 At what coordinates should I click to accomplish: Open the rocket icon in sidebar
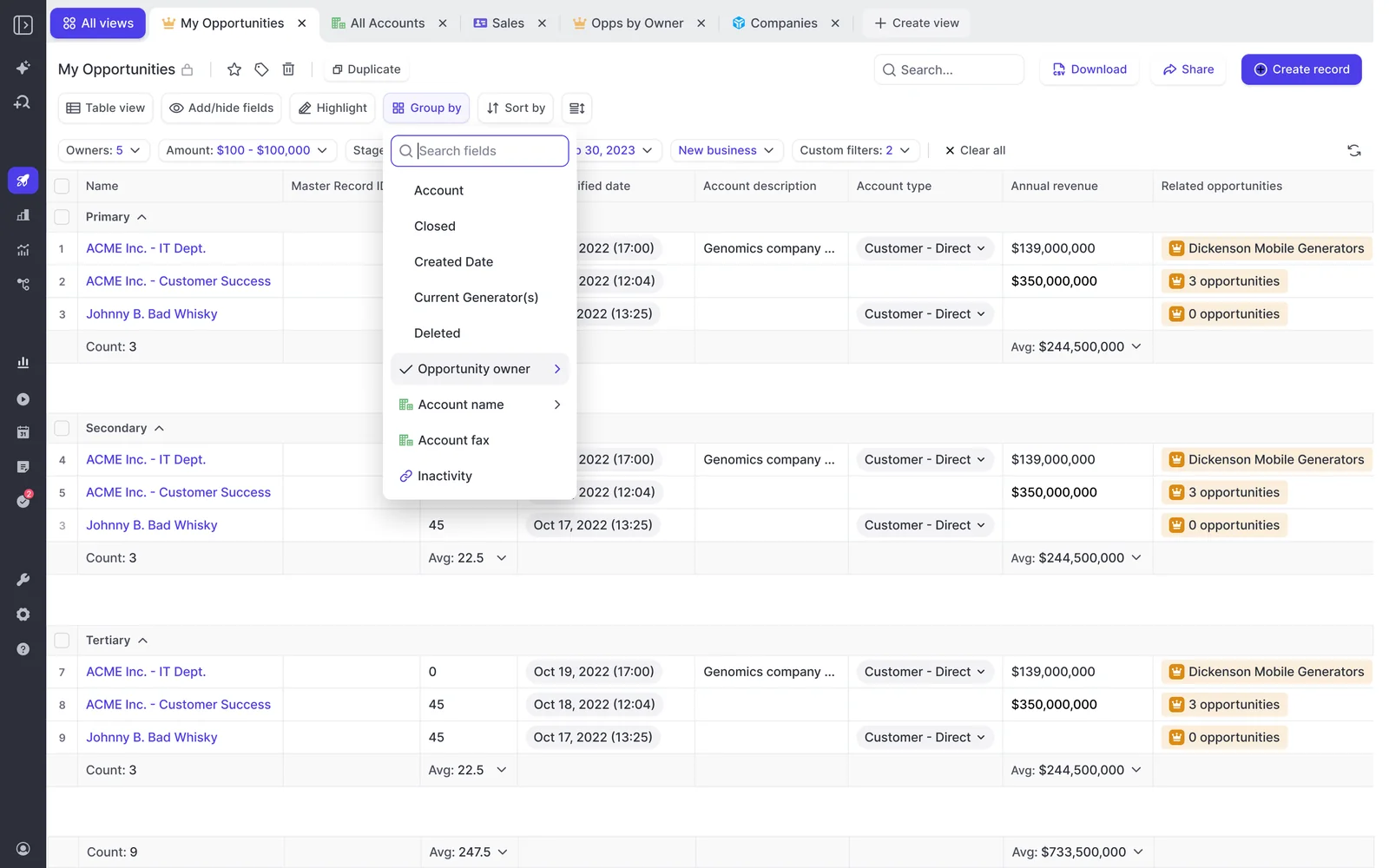pyautogui.click(x=23, y=181)
